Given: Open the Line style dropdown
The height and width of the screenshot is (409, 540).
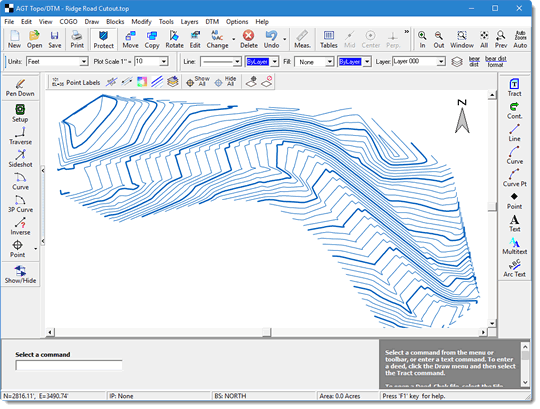Looking at the screenshot, I should [237, 62].
